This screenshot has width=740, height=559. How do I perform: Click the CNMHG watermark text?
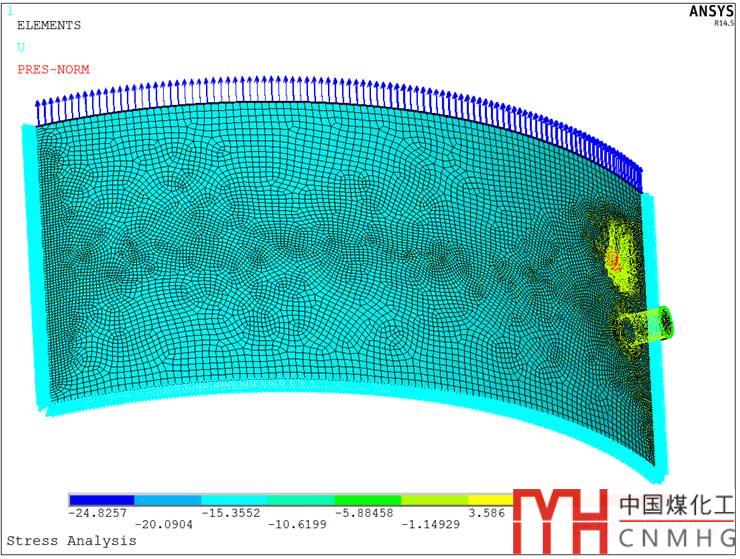tap(676, 540)
